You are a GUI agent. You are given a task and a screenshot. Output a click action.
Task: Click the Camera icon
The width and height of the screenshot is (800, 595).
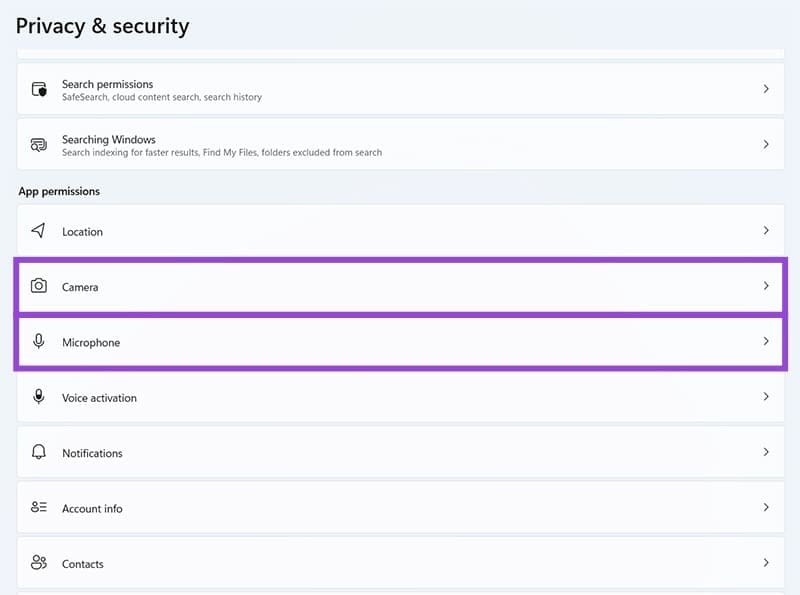(x=39, y=286)
